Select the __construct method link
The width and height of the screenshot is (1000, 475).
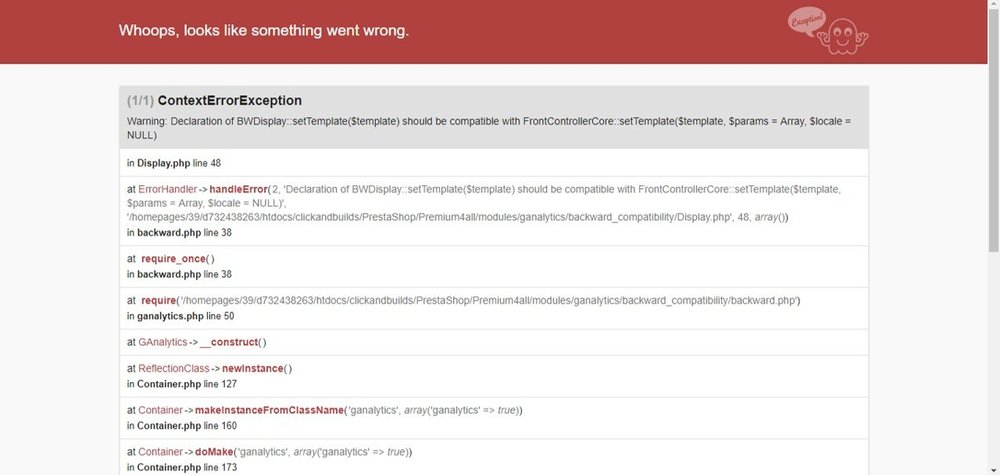click(228, 342)
